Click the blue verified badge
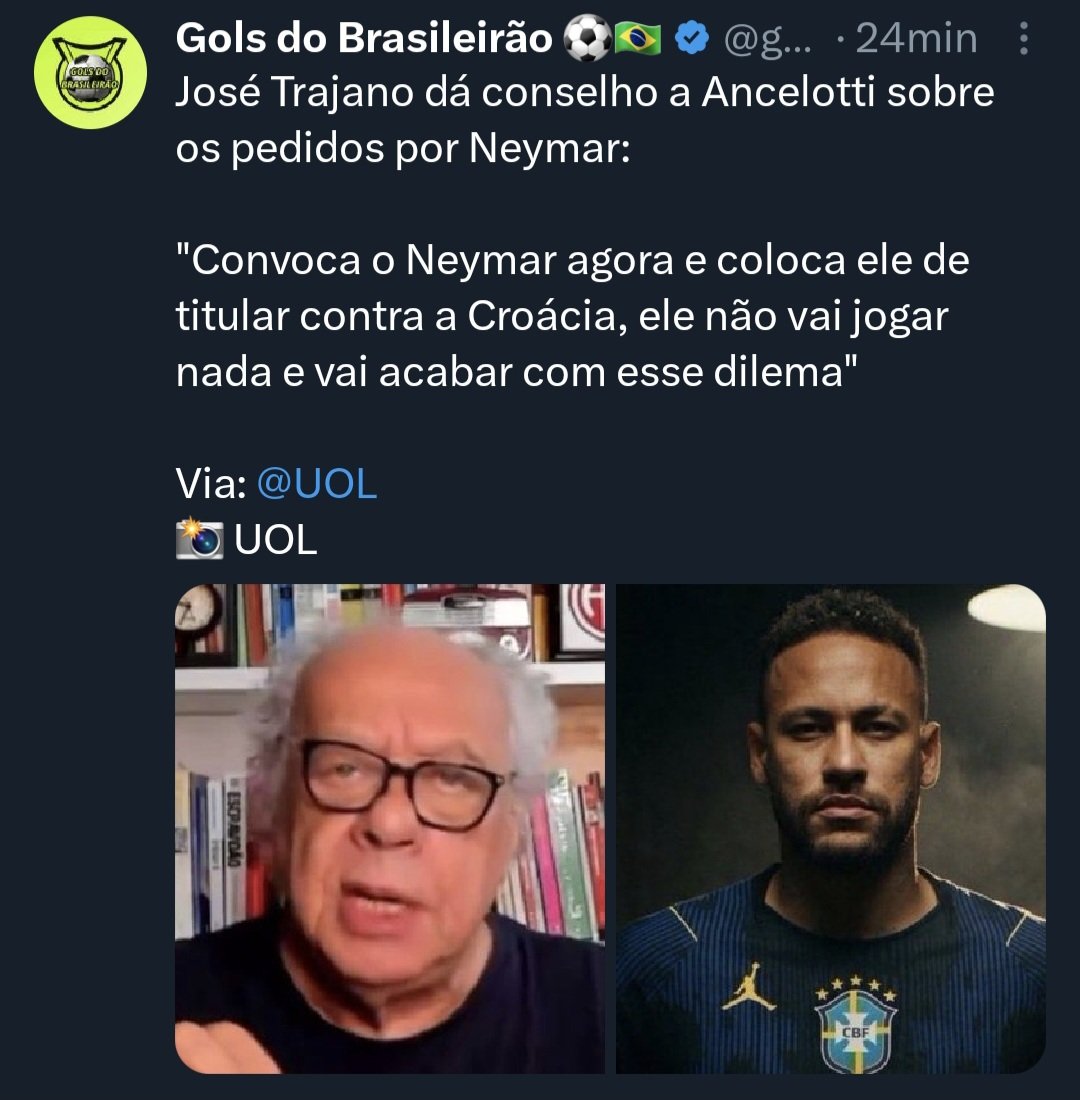Screen dimensions: 1080x1100 point(692,39)
